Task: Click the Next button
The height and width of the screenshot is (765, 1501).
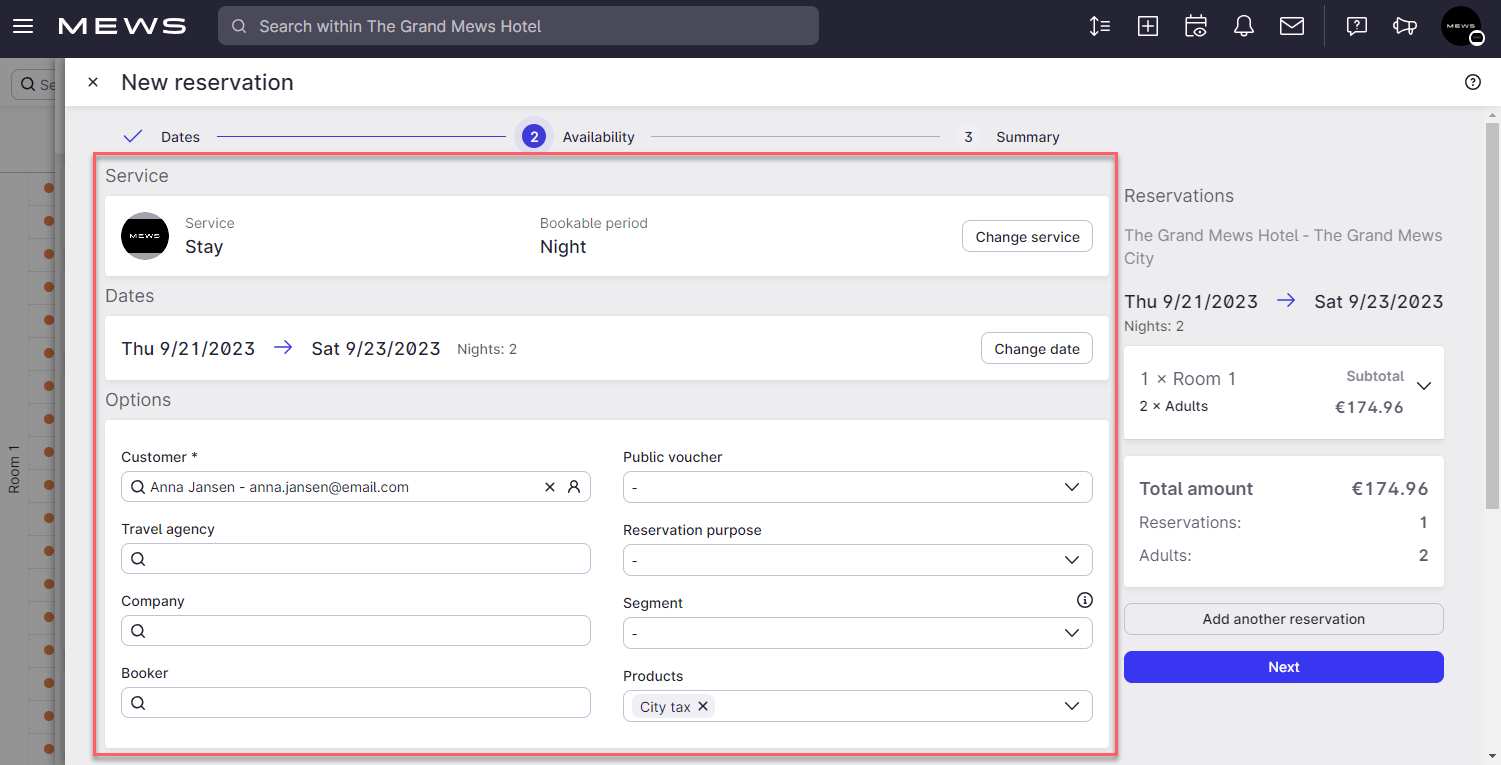Action: 1283,667
